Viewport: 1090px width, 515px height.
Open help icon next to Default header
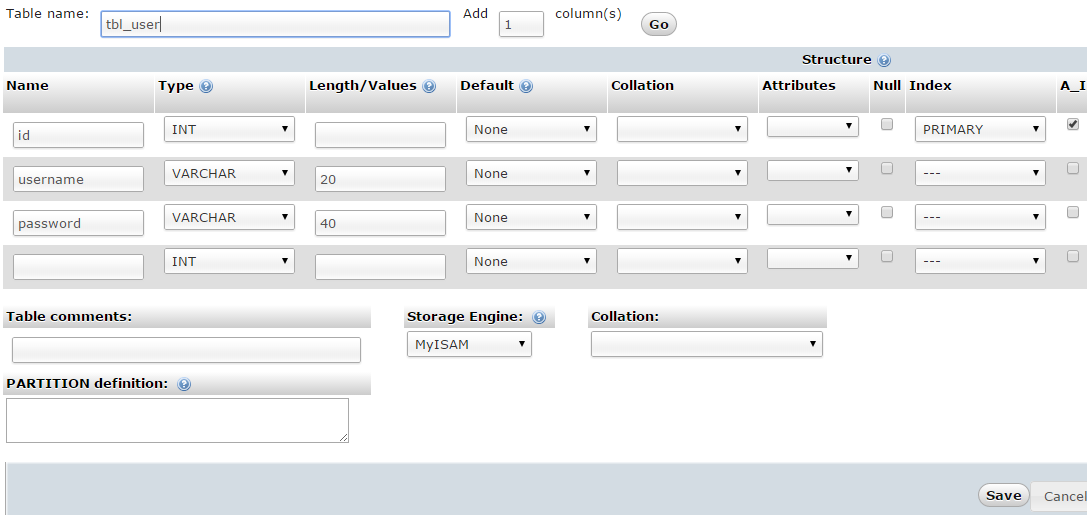(x=526, y=86)
